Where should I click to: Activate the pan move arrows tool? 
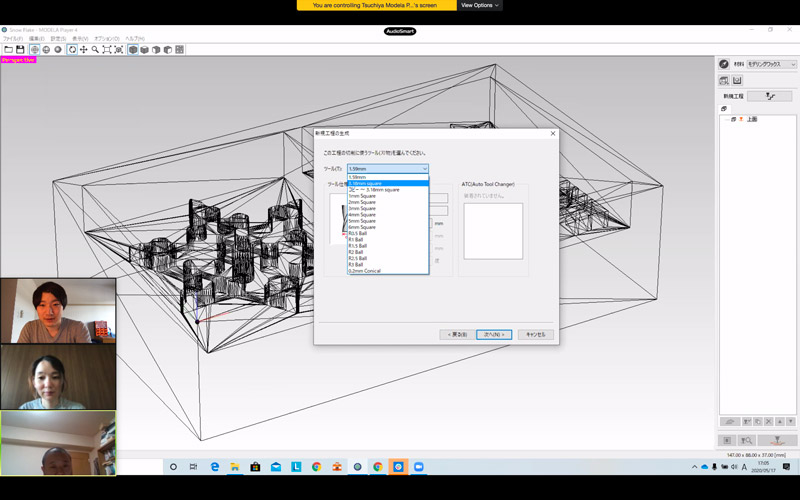[84, 49]
